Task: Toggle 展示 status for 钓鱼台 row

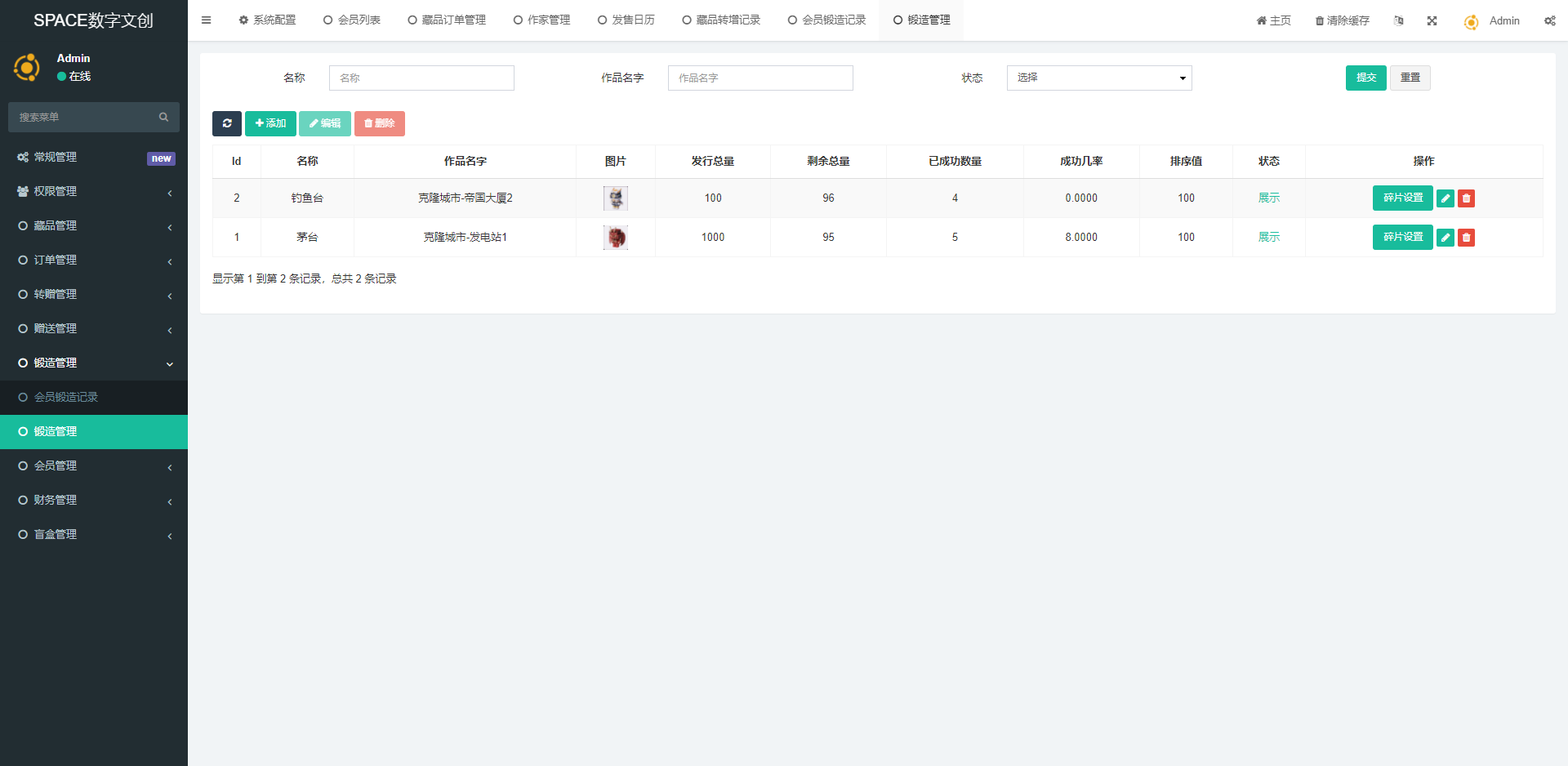Action: 1268,198
